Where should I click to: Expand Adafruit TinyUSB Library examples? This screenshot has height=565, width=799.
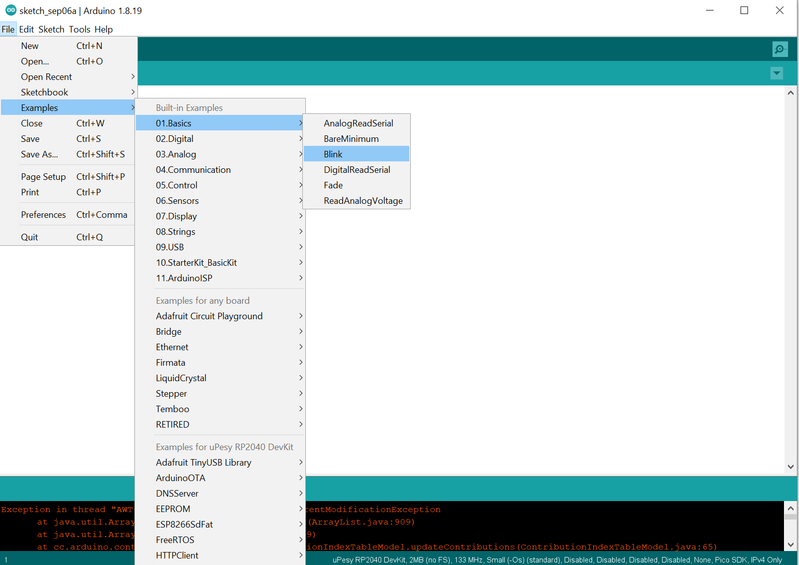220,463
